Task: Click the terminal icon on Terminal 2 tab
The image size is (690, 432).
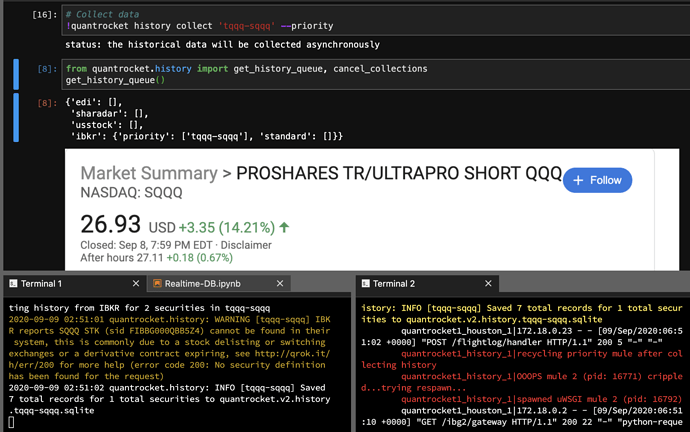Action: pos(366,284)
